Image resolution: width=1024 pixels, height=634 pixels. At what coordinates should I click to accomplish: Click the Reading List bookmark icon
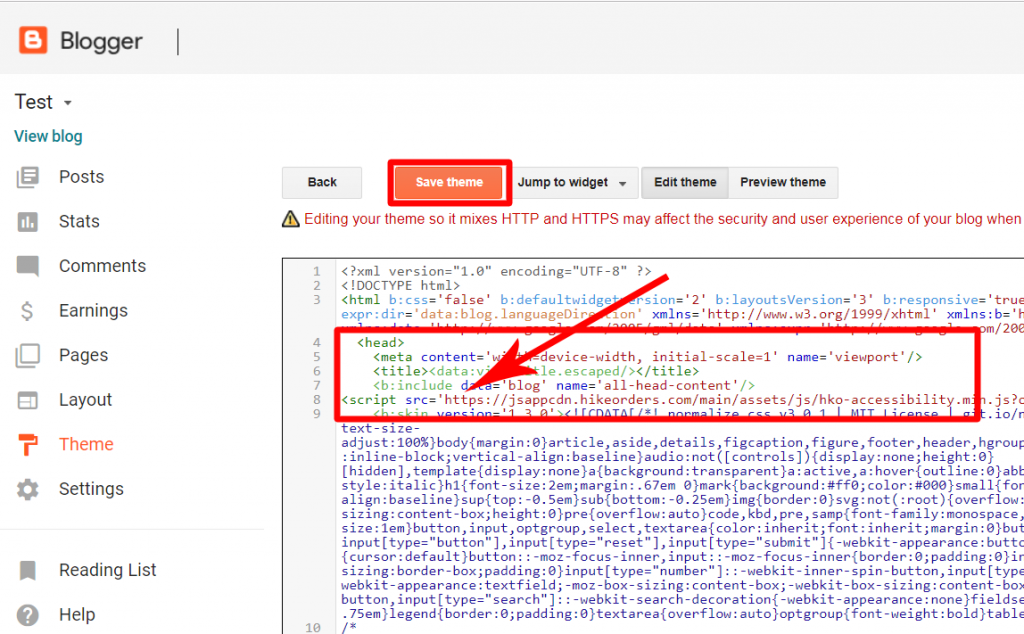(x=27, y=570)
